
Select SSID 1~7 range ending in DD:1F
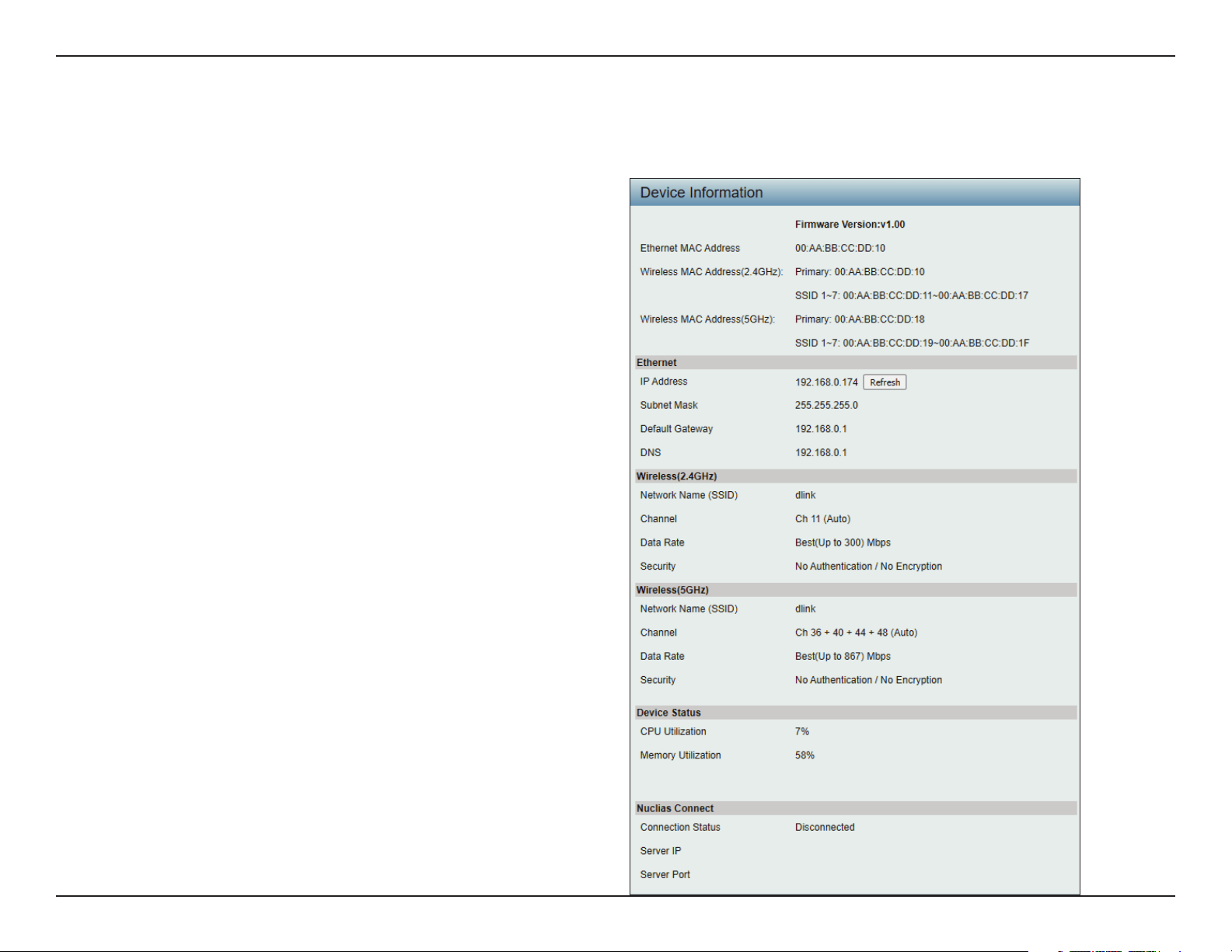point(912,343)
